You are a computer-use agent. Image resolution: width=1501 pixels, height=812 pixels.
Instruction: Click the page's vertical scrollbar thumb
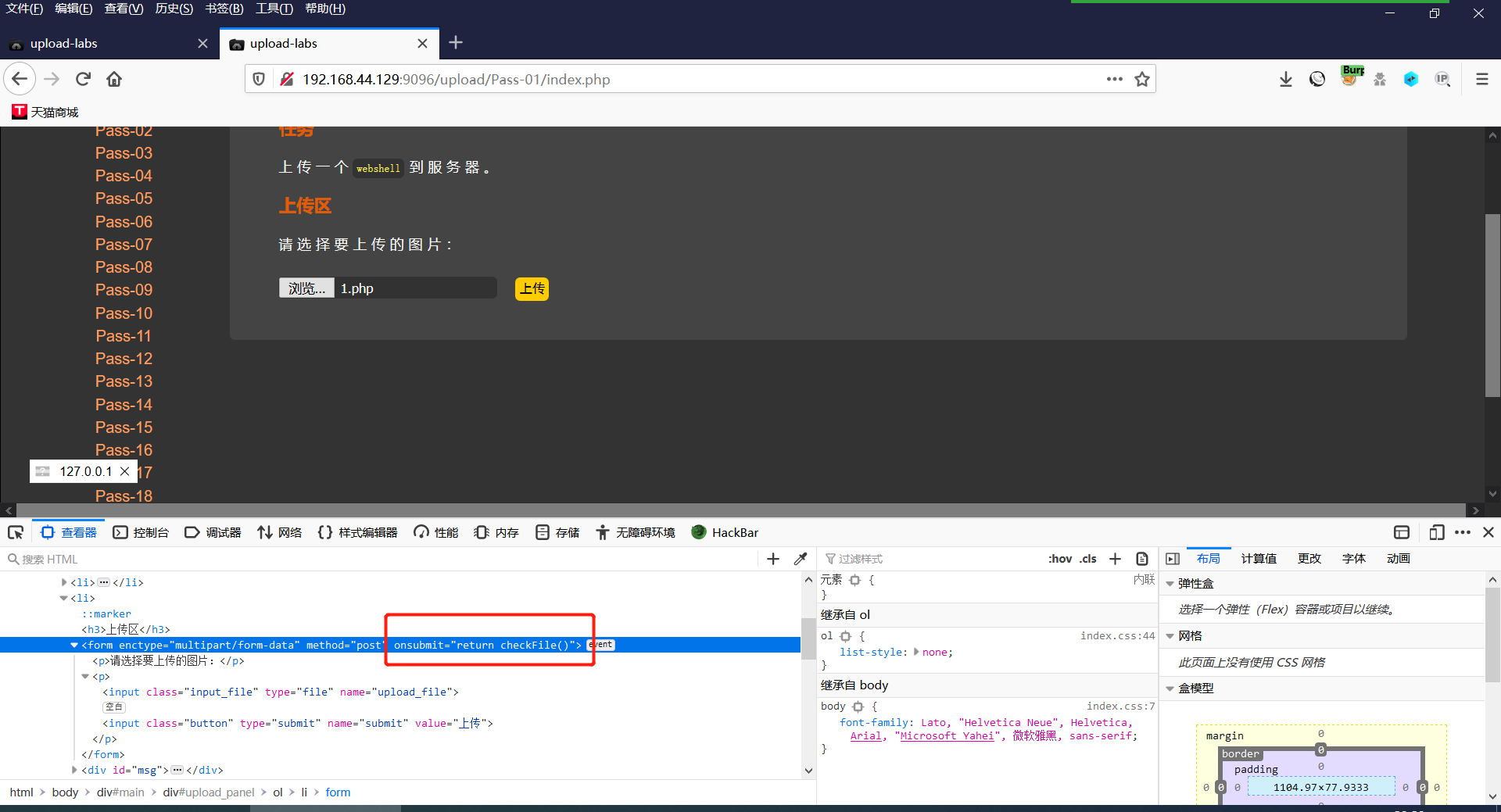[1492, 305]
